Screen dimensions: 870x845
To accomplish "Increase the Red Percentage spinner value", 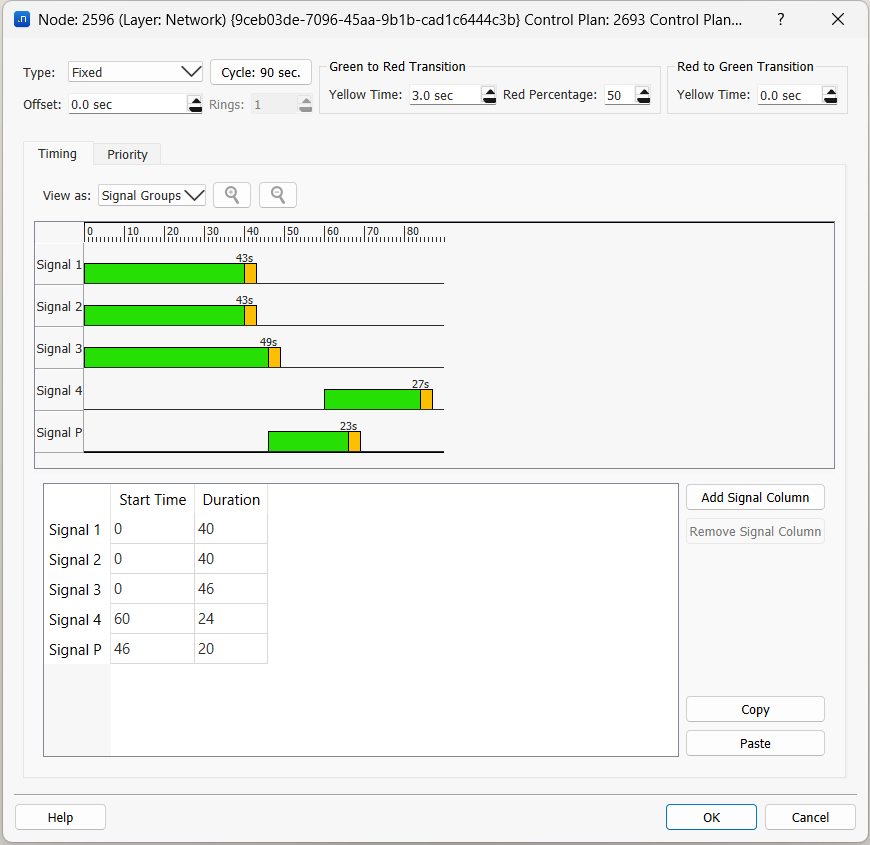I will point(643,91).
